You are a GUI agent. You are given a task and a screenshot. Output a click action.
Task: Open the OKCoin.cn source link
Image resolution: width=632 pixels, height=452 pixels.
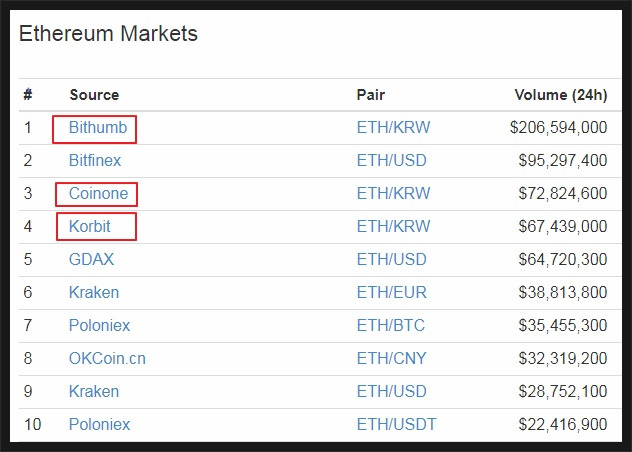[107, 359]
